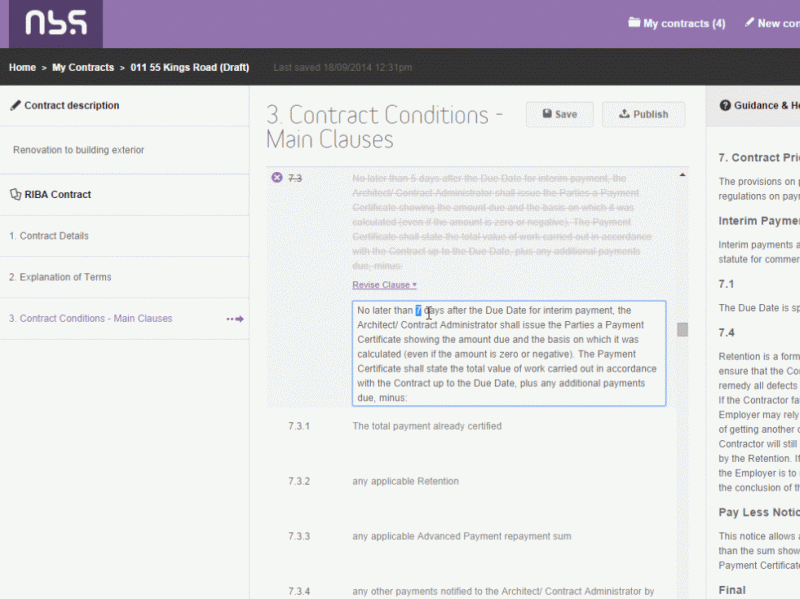Click the RIBA Contract heading
The image size is (800, 599).
(58, 194)
